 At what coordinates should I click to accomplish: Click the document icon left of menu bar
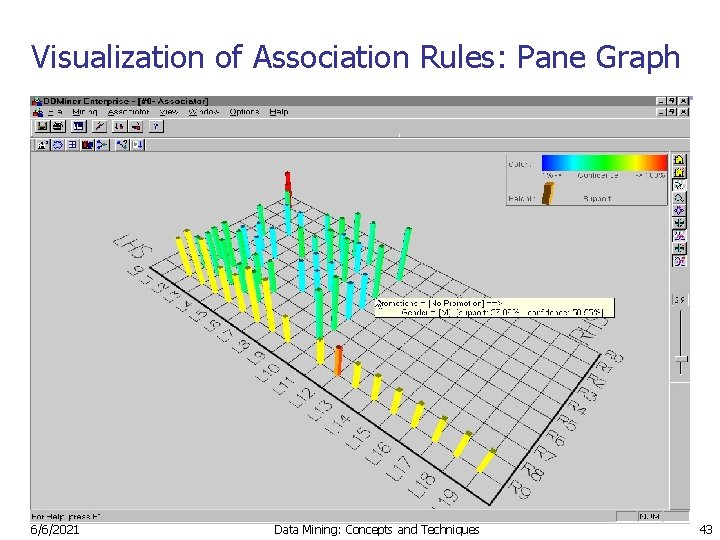click(x=38, y=112)
